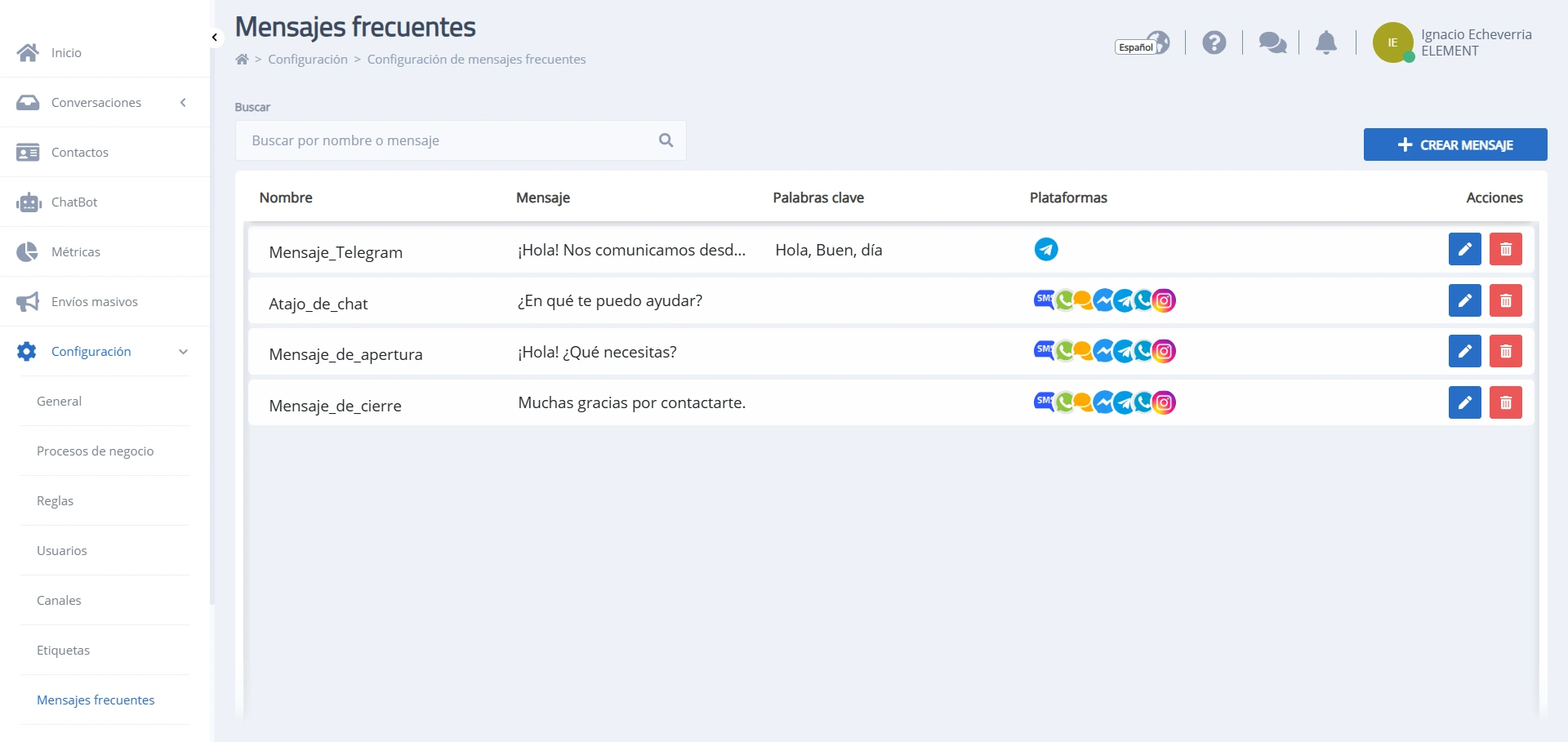Click the Telegram icon in Mensaje_Telegram row
The width and height of the screenshot is (1568, 742).
[1046, 249]
